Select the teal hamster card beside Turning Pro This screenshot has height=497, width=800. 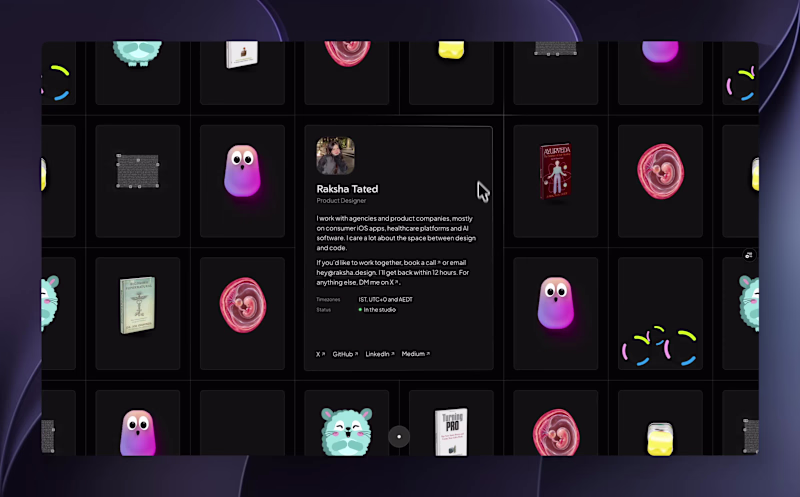point(346,423)
